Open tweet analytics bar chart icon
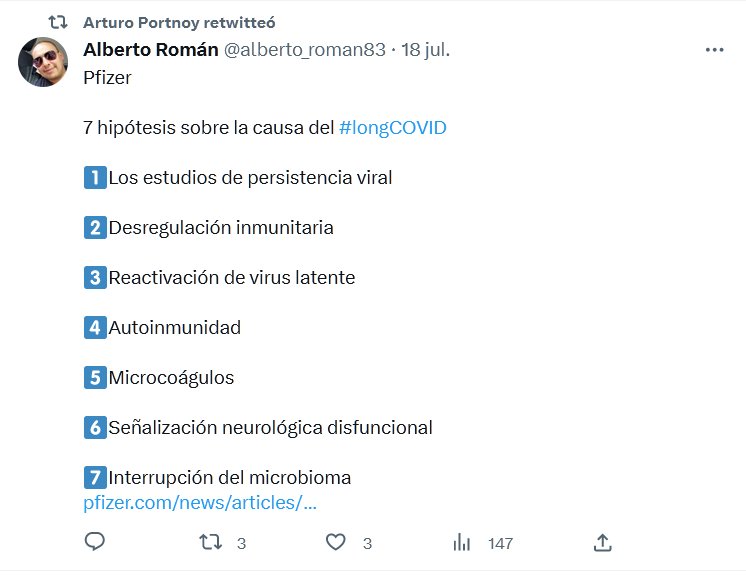This screenshot has width=746, height=578. click(462, 542)
